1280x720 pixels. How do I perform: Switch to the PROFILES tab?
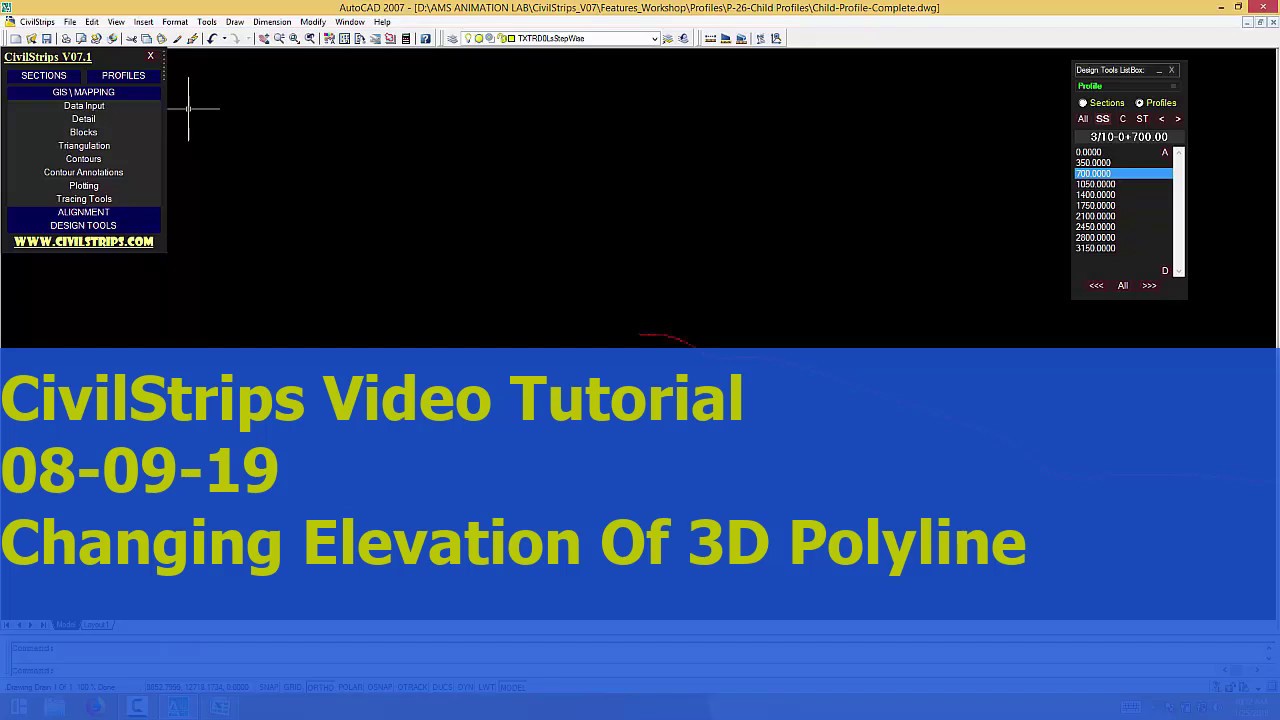click(x=123, y=76)
